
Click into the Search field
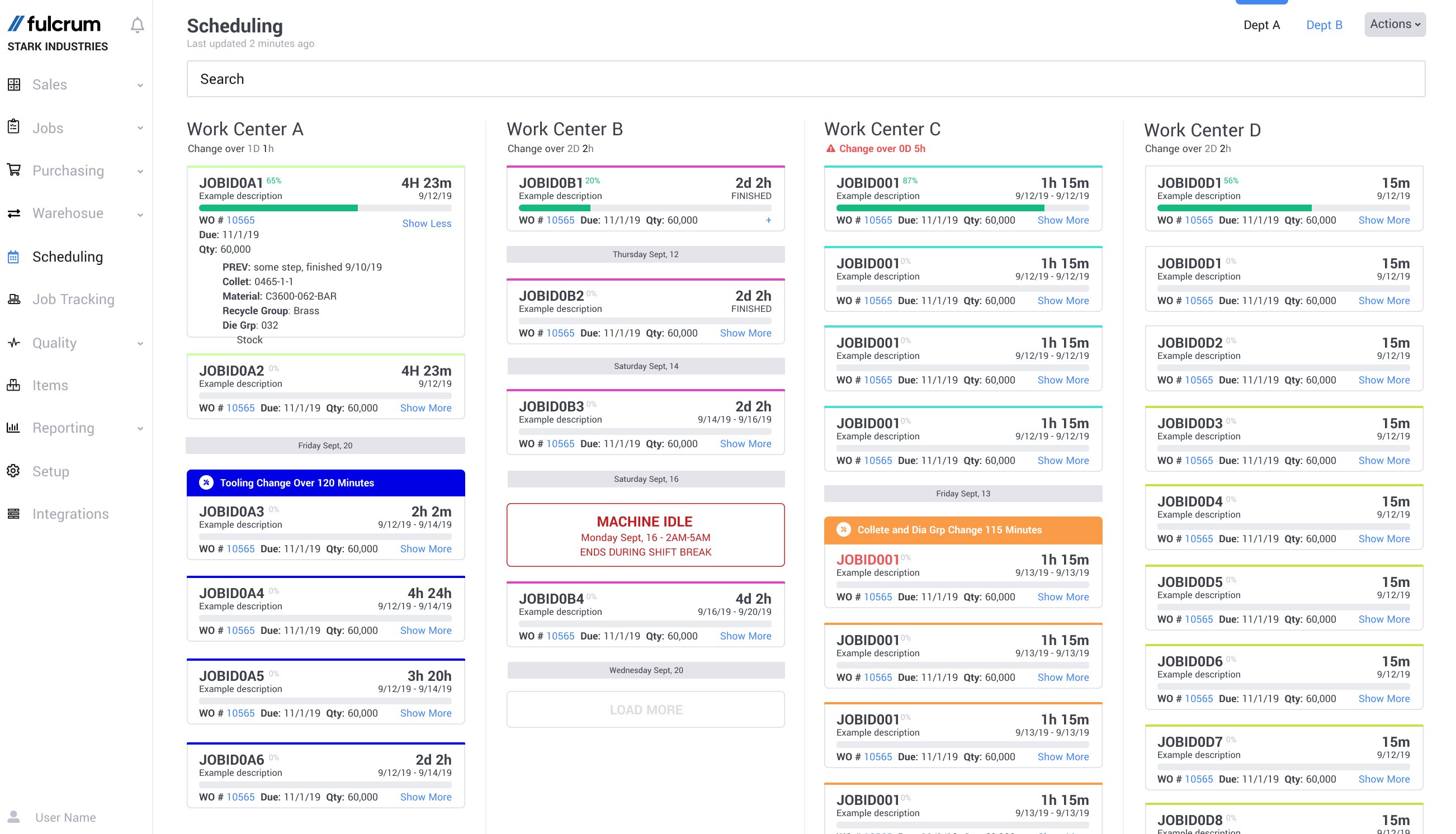point(805,79)
